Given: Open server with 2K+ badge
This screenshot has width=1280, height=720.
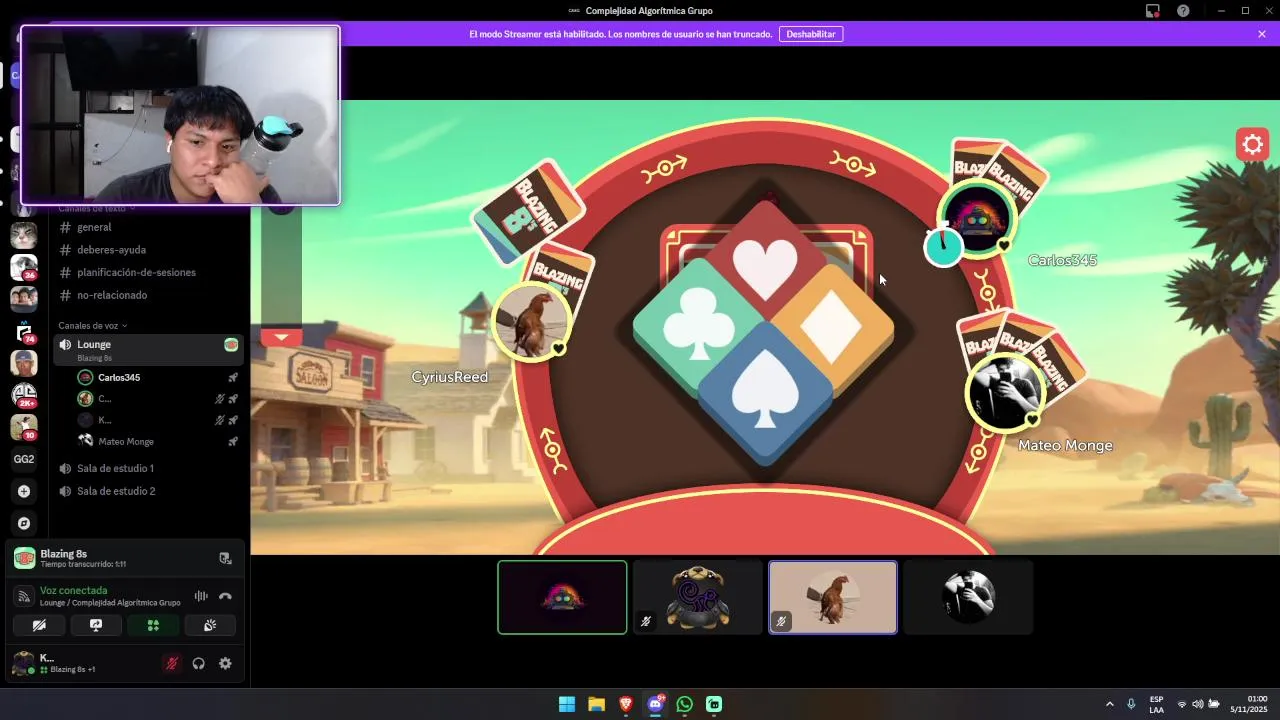Looking at the screenshot, I should tap(24, 395).
